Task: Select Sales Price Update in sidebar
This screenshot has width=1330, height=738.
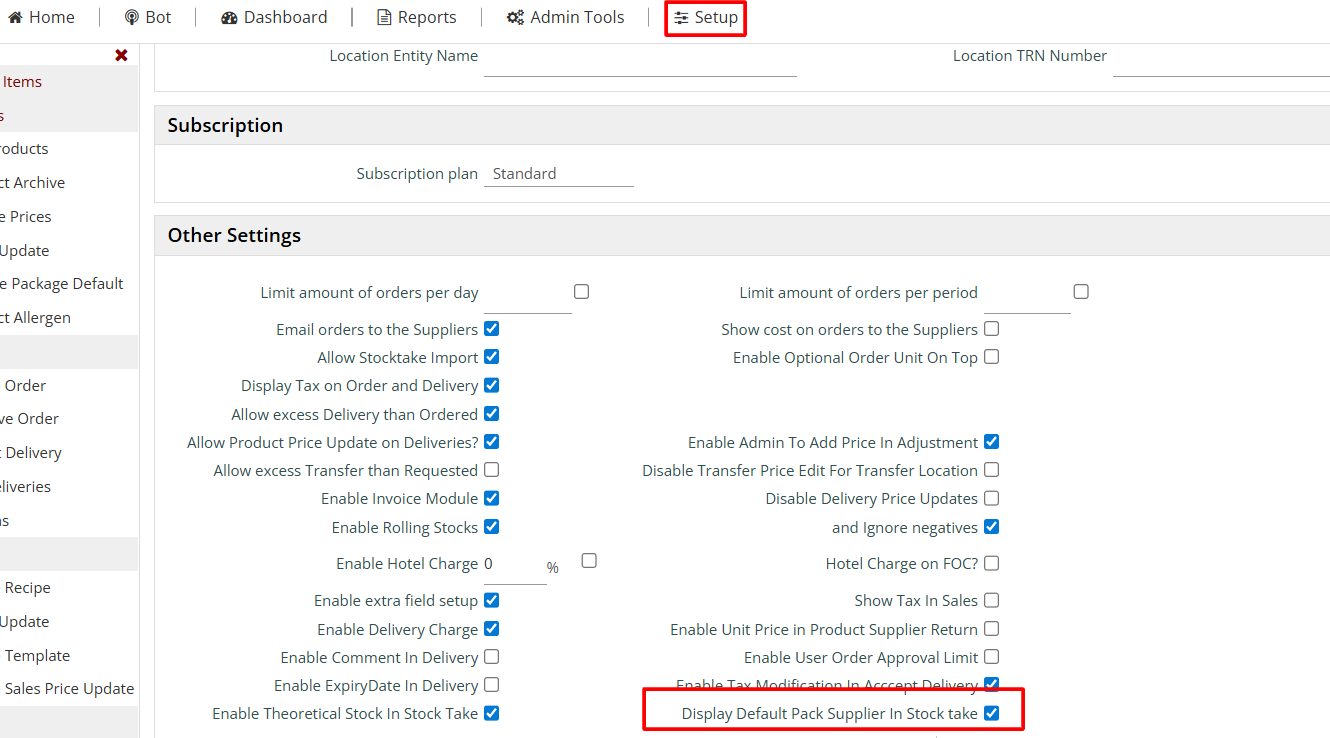Action: point(69,688)
